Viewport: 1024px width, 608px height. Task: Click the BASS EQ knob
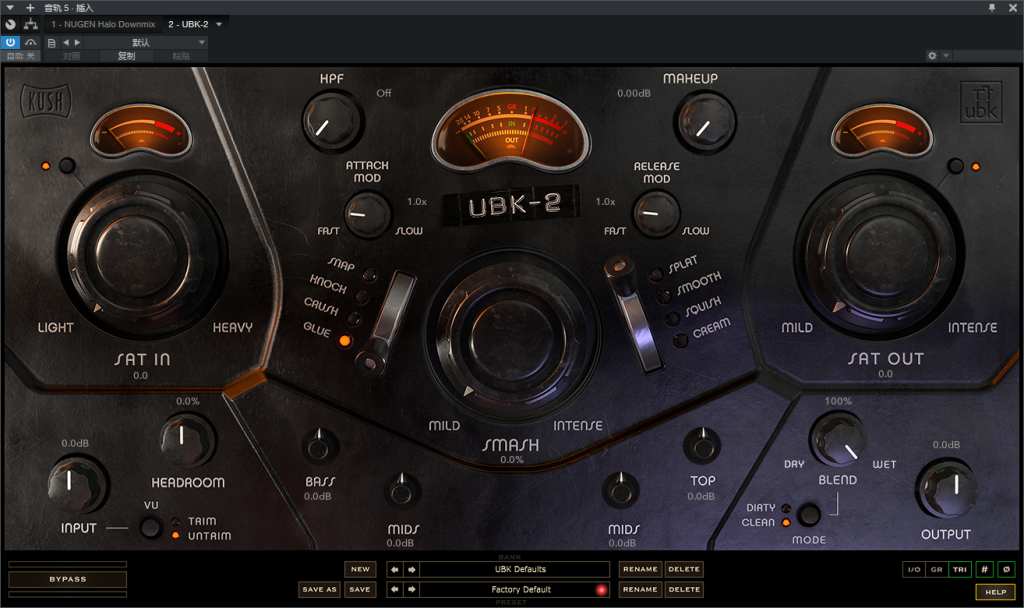pyautogui.click(x=319, y=447)
